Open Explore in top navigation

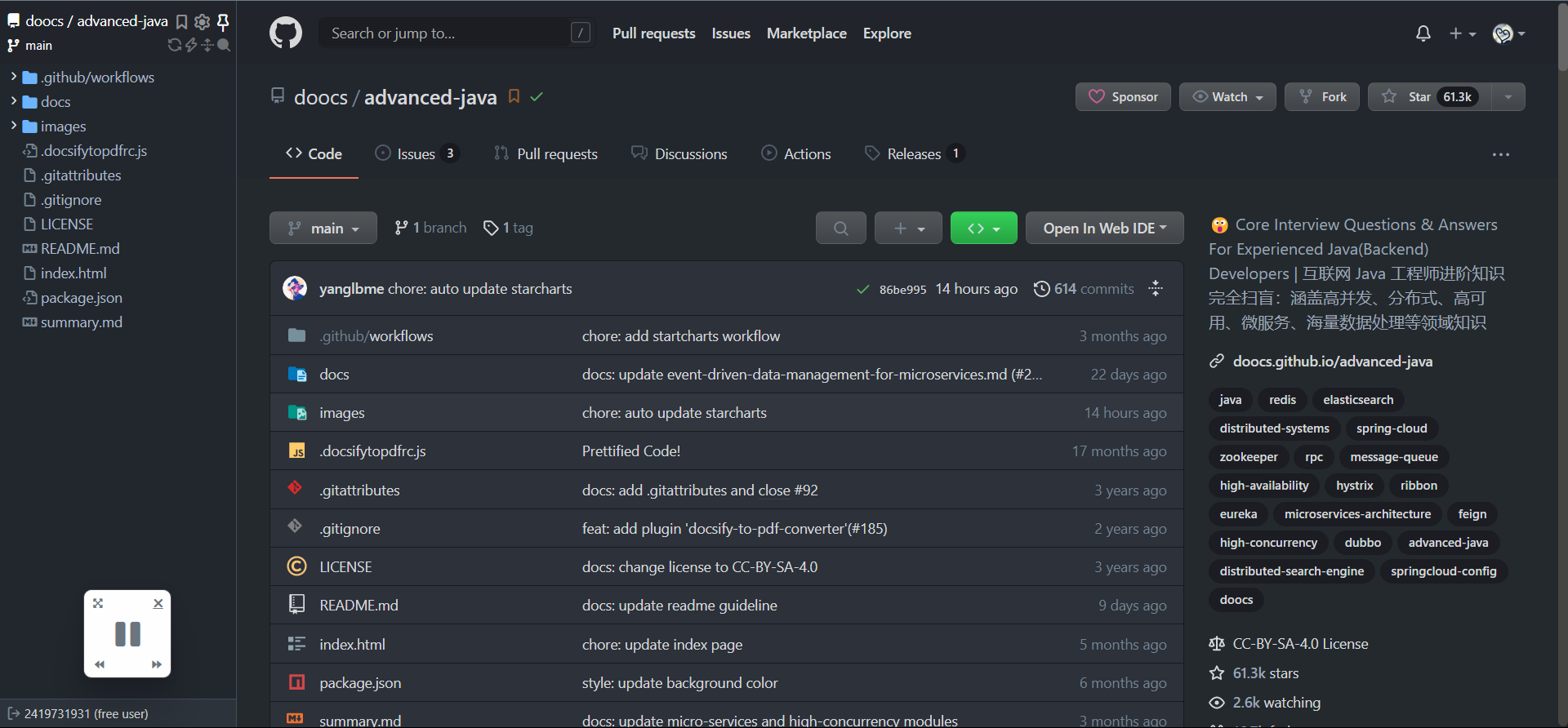coord(887,33)
